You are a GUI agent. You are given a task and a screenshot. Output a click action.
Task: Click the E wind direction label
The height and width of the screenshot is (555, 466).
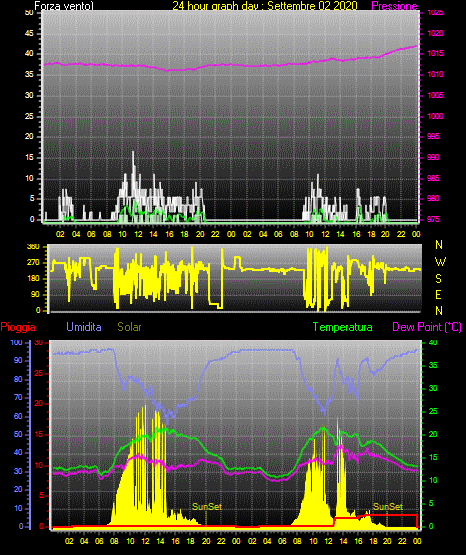click(438, 294)
